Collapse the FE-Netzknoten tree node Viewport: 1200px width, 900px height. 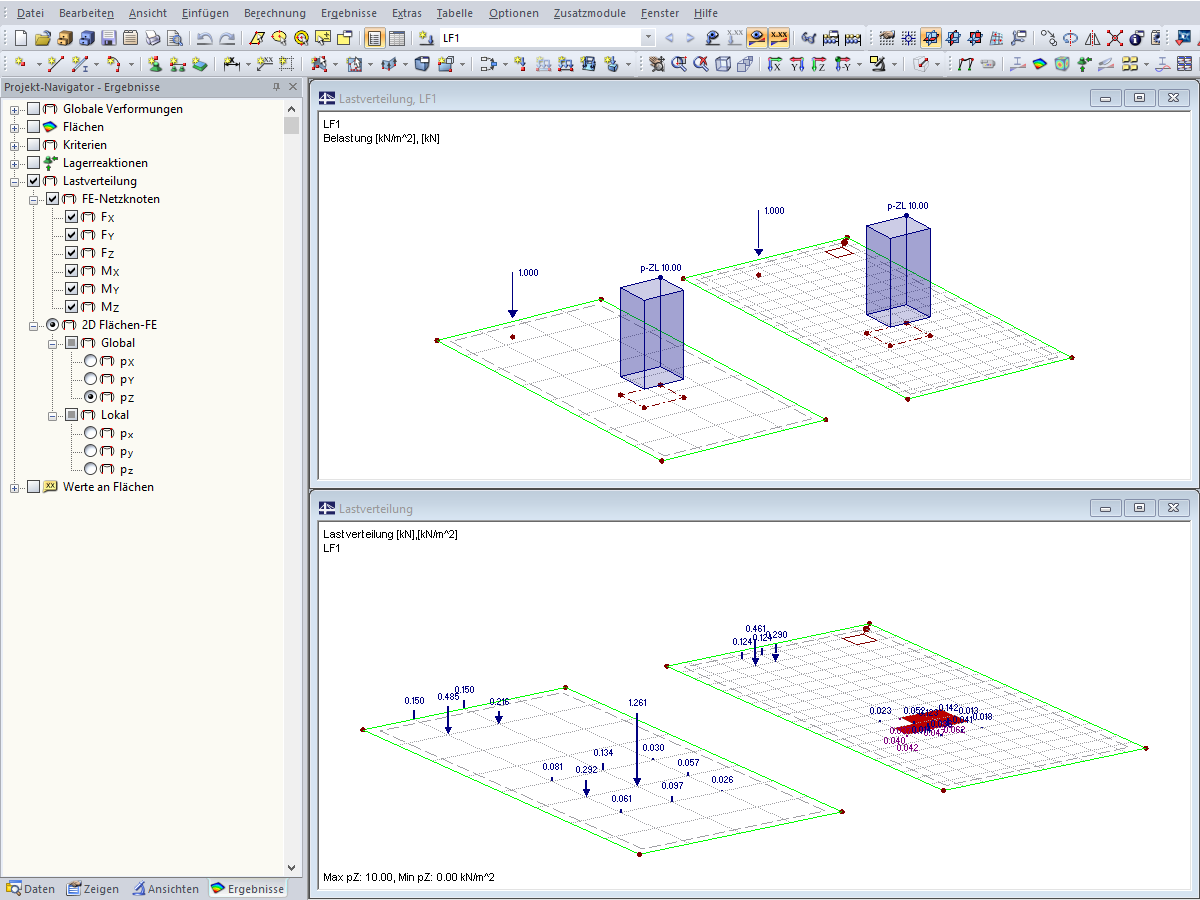(34, 199)
